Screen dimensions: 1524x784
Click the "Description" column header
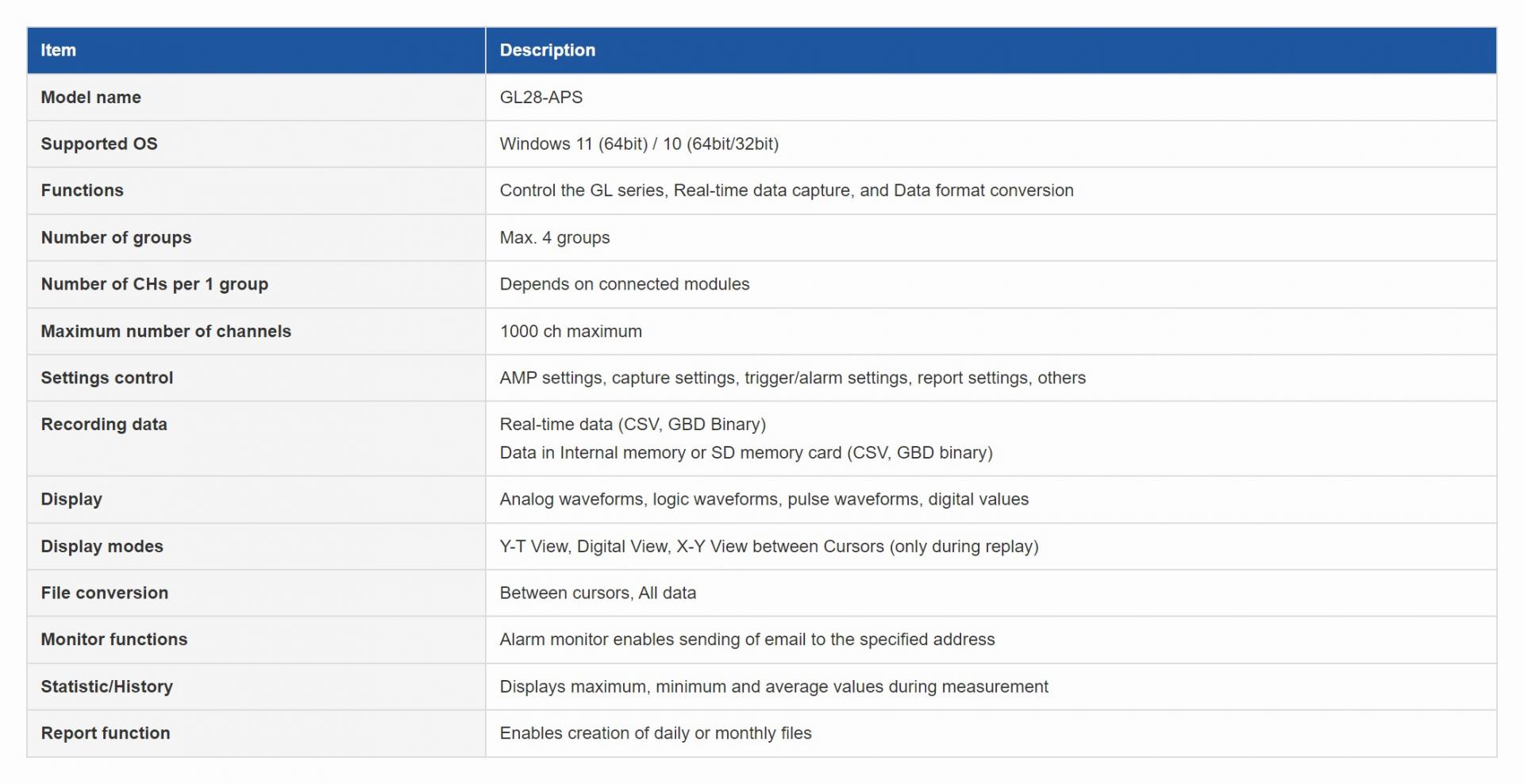(547, 50)
